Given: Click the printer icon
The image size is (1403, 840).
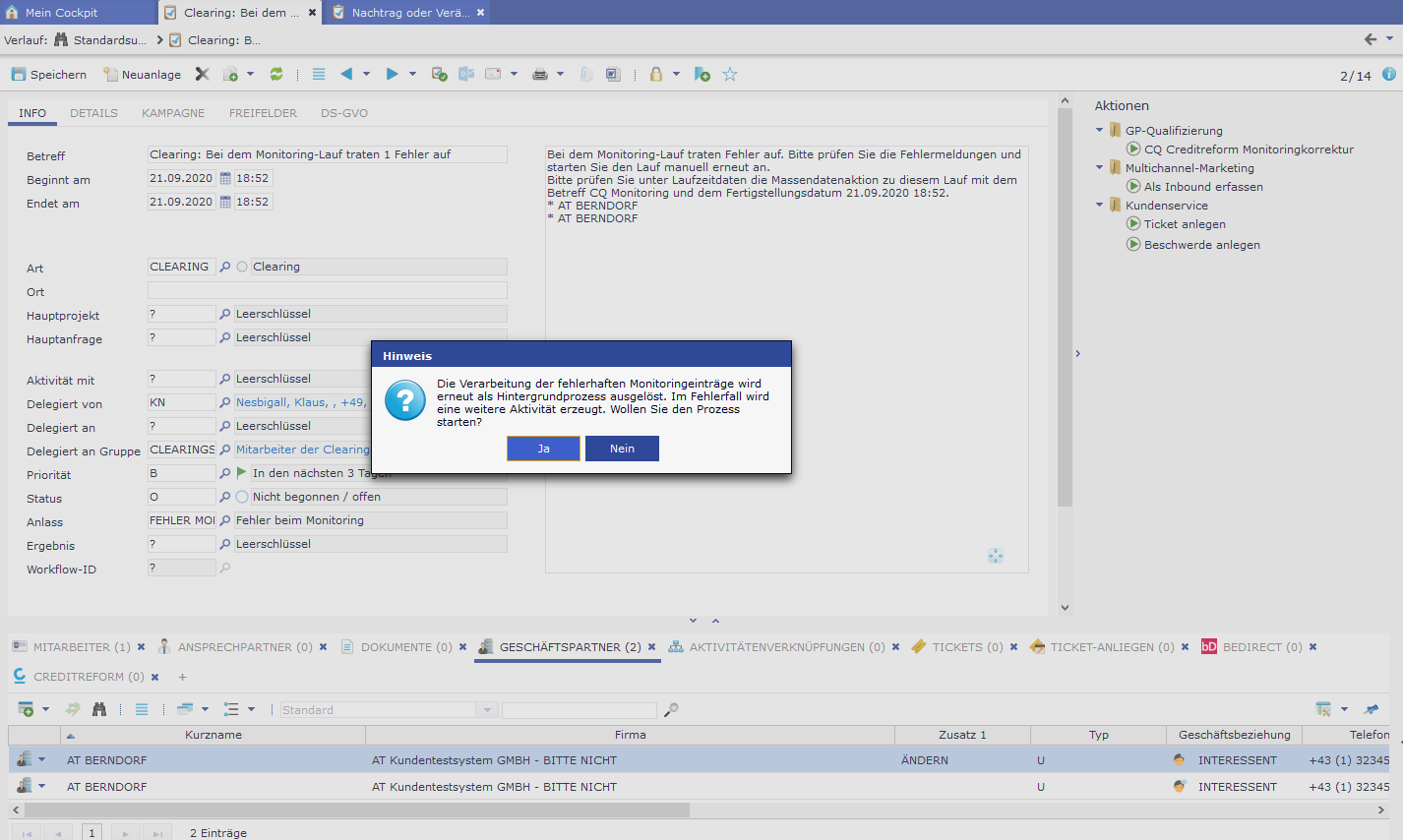Looking at the screenshot, I should point(539,75).
